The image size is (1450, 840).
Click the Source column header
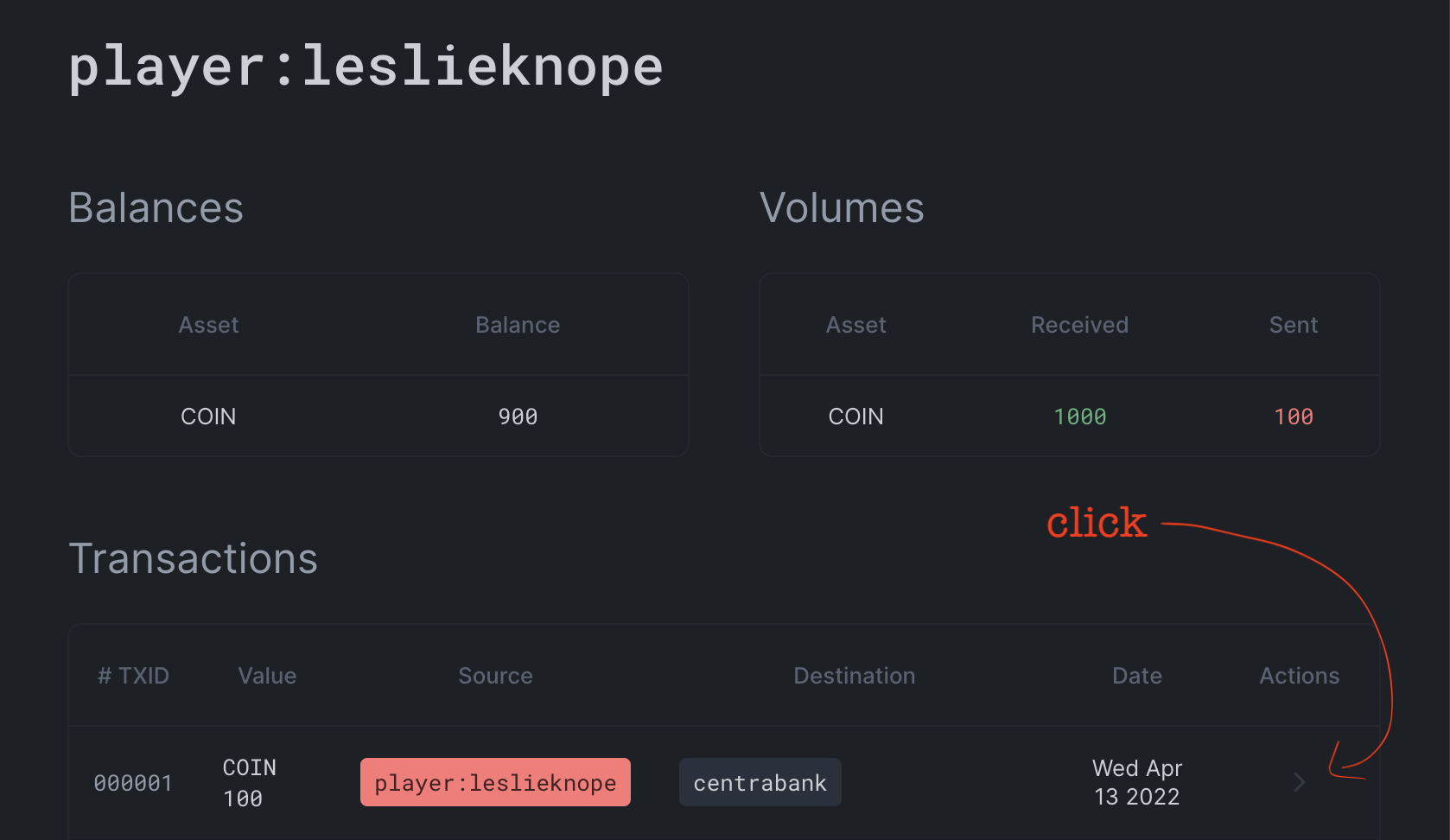[x=495, y=676]
